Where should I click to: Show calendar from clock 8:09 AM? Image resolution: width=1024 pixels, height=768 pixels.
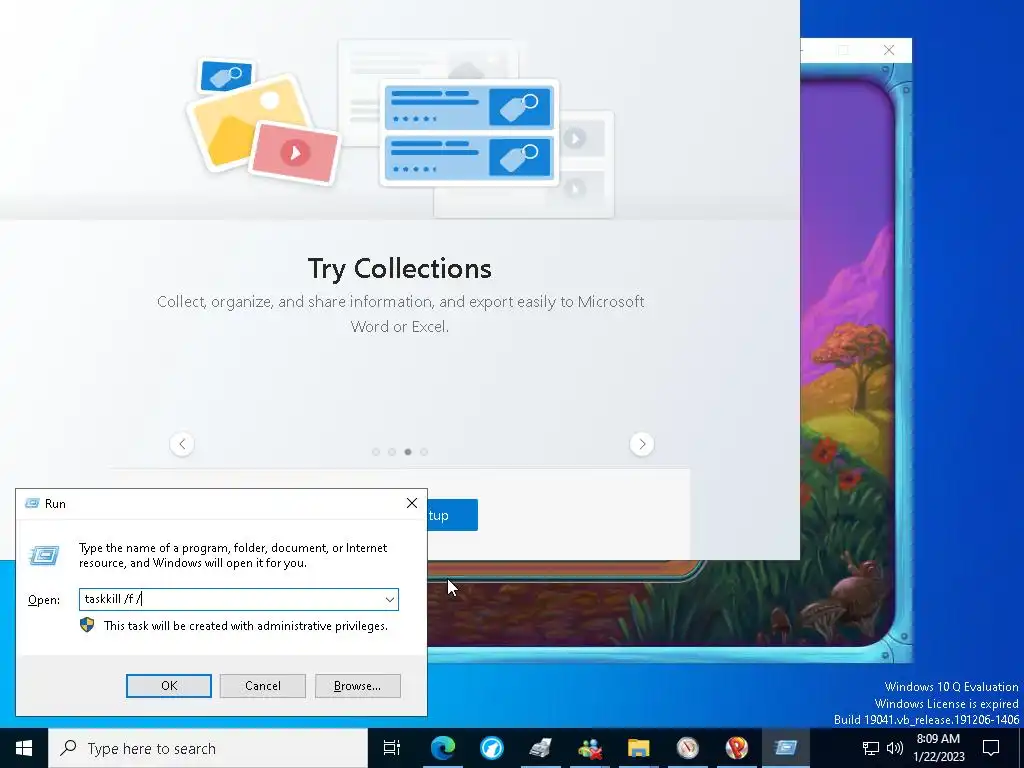938,748
